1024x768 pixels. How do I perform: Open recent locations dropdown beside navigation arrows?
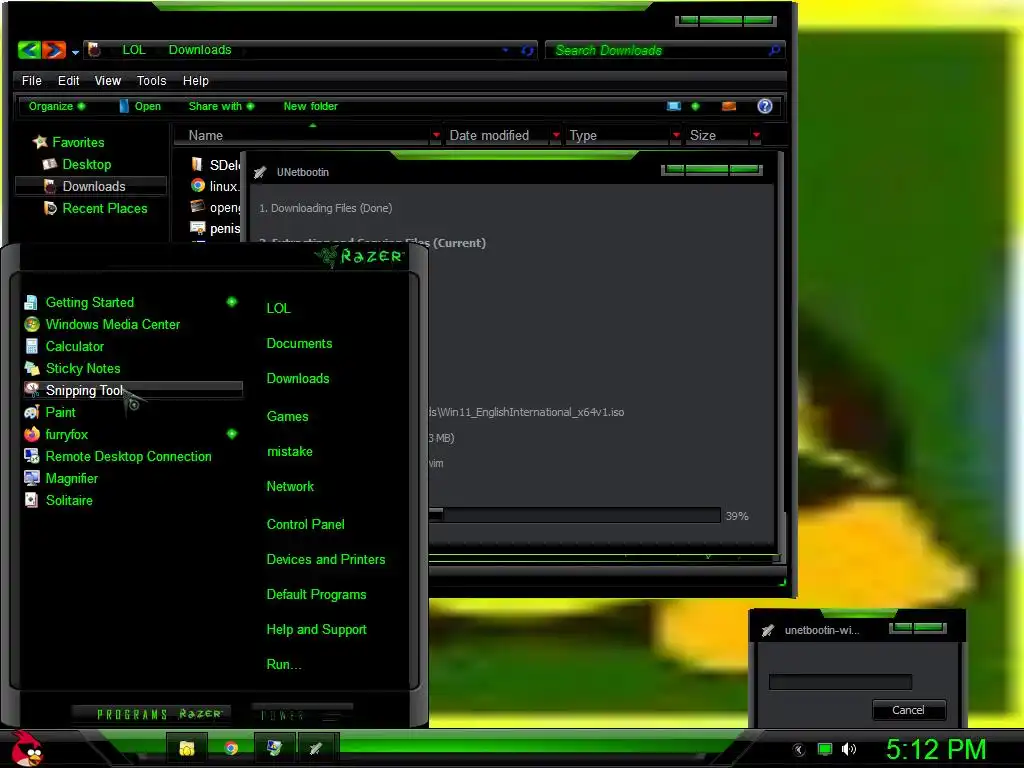pos(75,52)
